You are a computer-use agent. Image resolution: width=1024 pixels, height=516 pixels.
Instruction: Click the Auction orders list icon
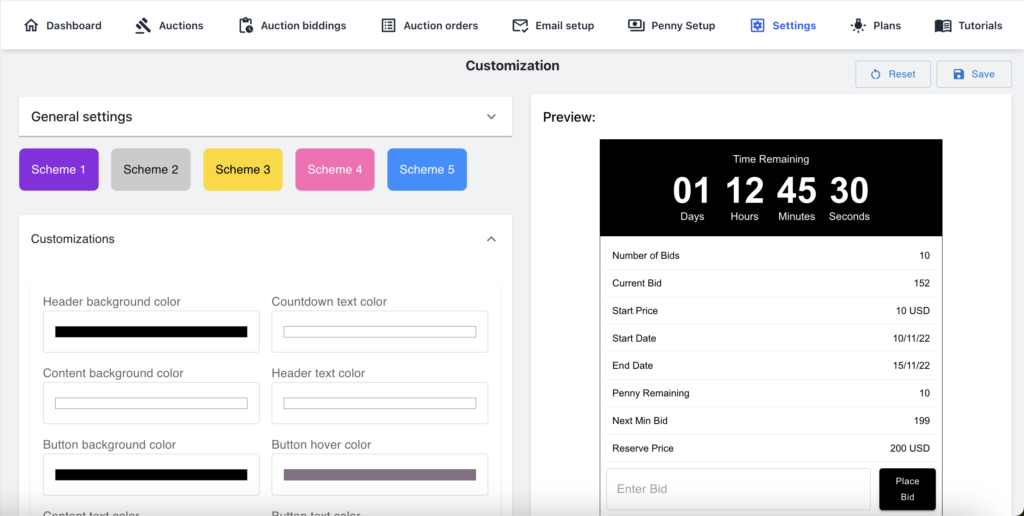pyautogui.click(x=389, y=25)
